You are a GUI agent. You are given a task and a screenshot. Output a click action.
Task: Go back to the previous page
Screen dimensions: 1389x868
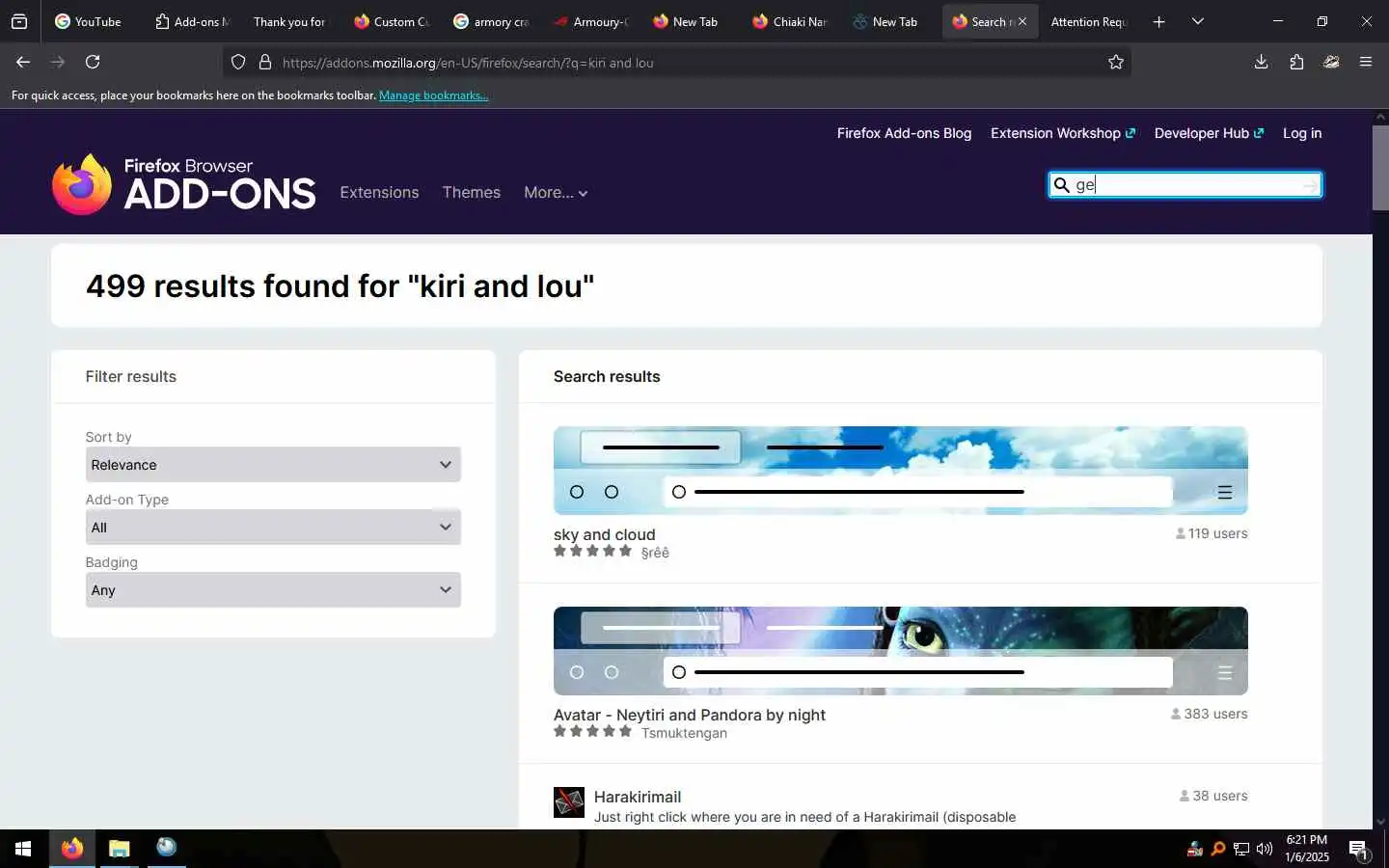23,62
